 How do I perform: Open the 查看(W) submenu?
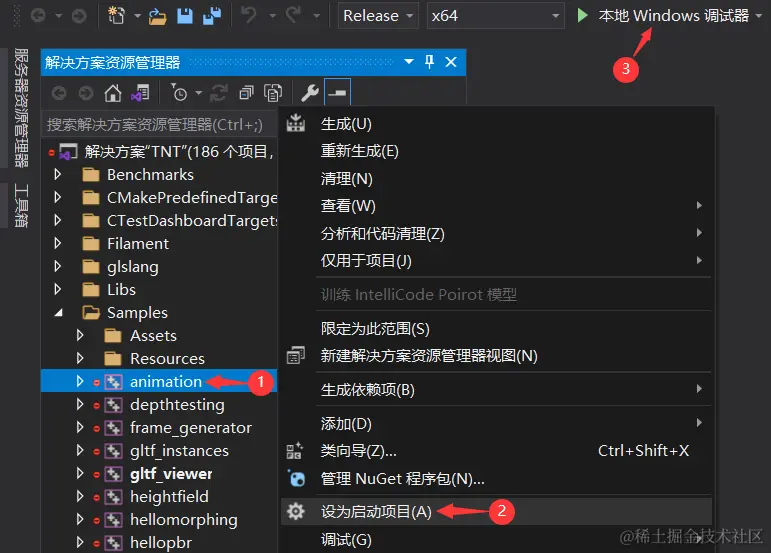coord(496,205)
